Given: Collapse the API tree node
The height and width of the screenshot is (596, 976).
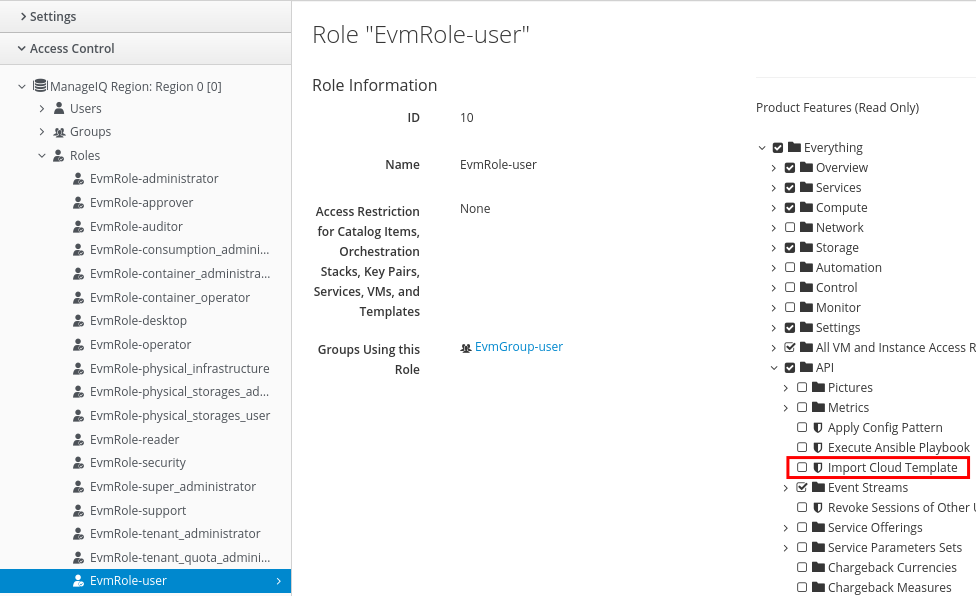Looking at the screenshot, I should pyautogui.click(x=773, y=367).
